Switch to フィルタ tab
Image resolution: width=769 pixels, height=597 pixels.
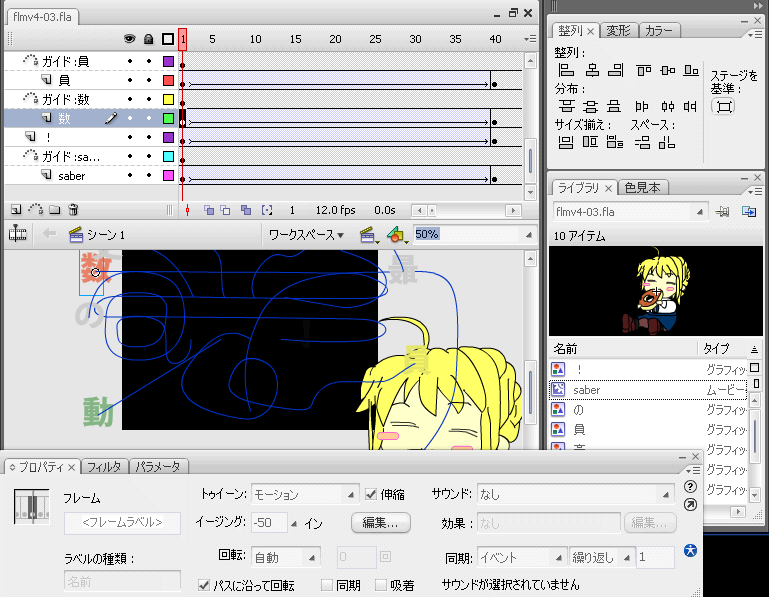coord(104,467)
